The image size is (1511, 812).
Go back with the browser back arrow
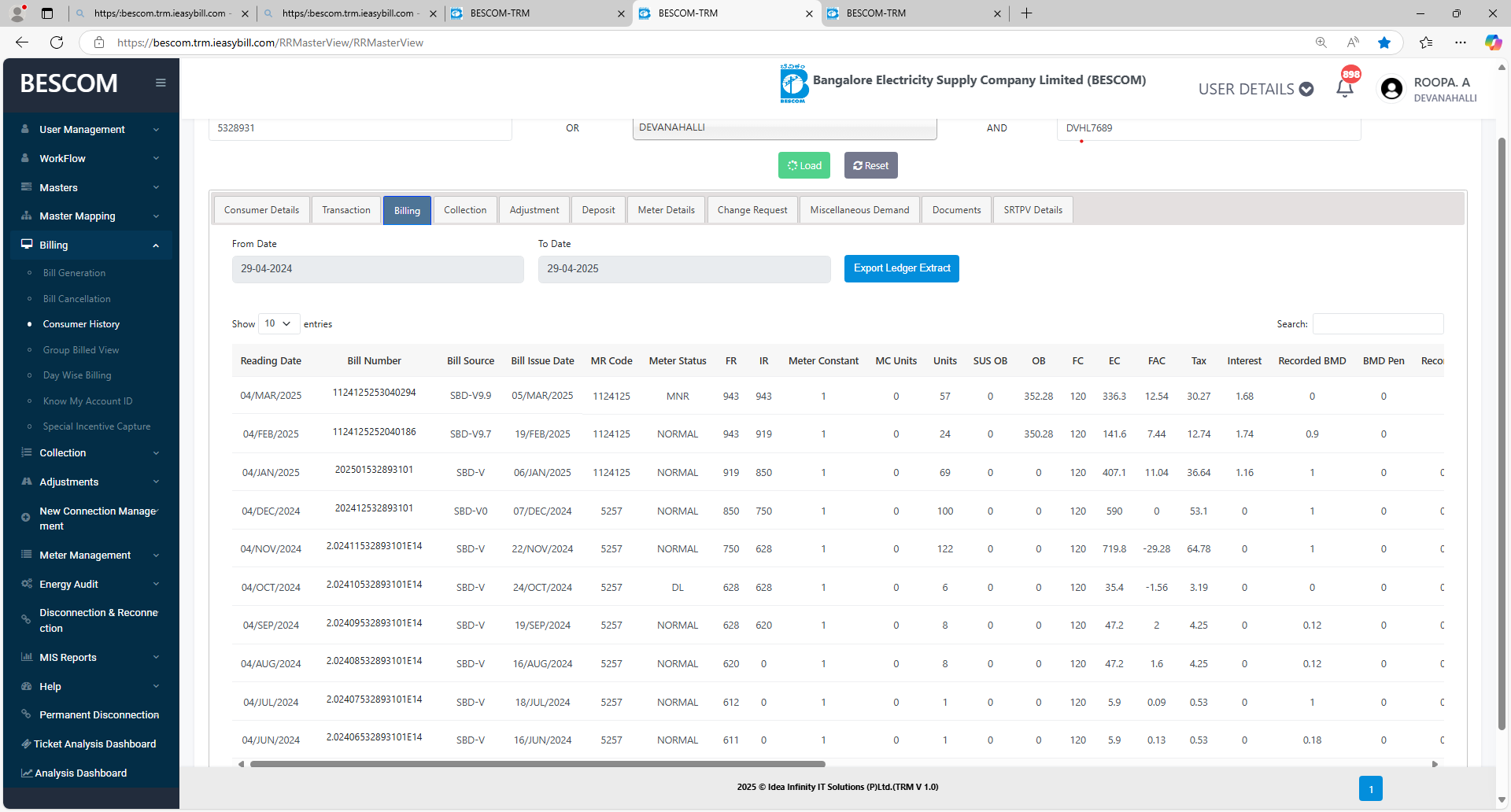point(22,42)
